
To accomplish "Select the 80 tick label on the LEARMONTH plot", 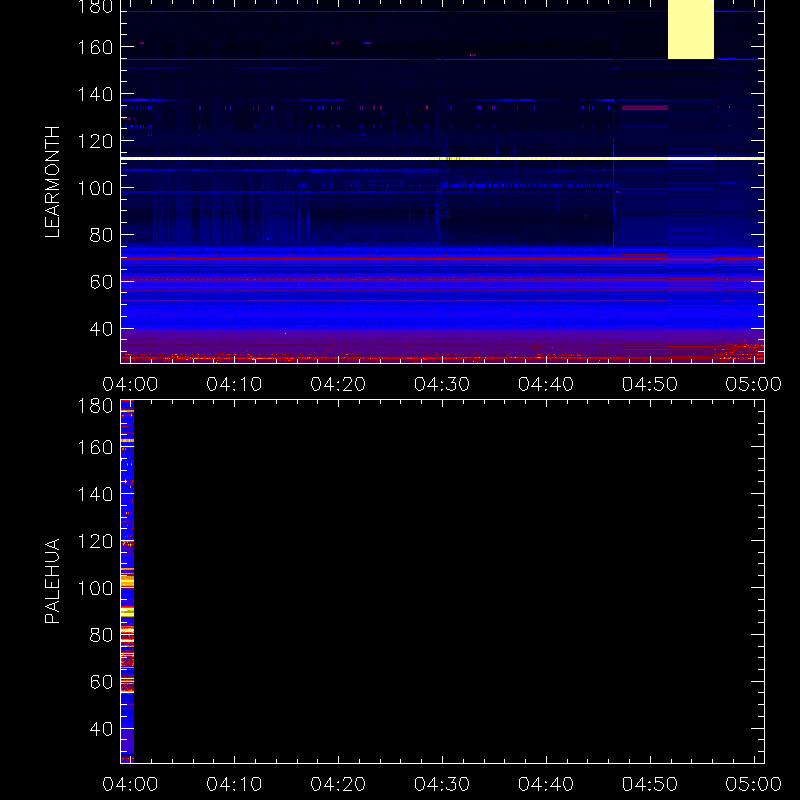I will click(101, 235).
